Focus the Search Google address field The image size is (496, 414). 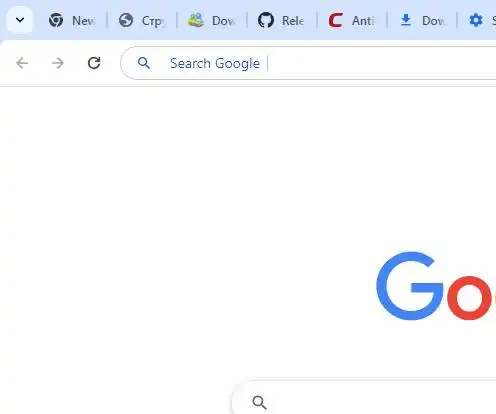click(308, 63)
